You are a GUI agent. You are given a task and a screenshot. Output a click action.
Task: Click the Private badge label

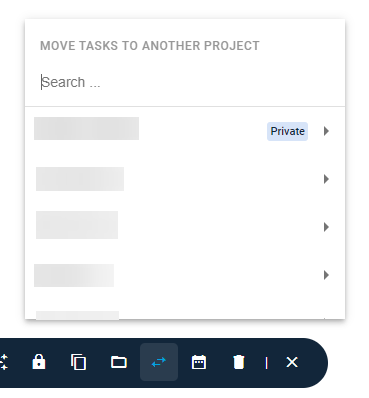point(287,131)
